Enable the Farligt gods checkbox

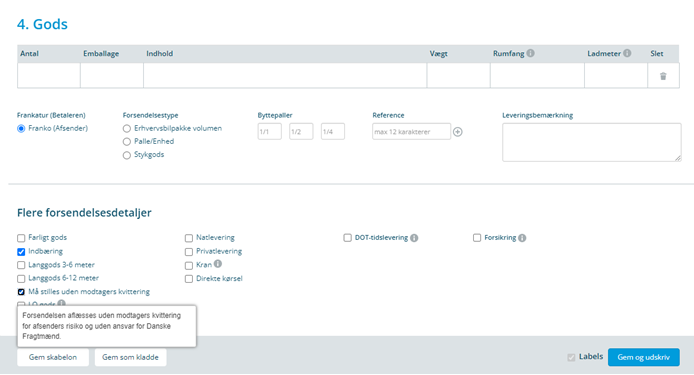coord(21,238)
